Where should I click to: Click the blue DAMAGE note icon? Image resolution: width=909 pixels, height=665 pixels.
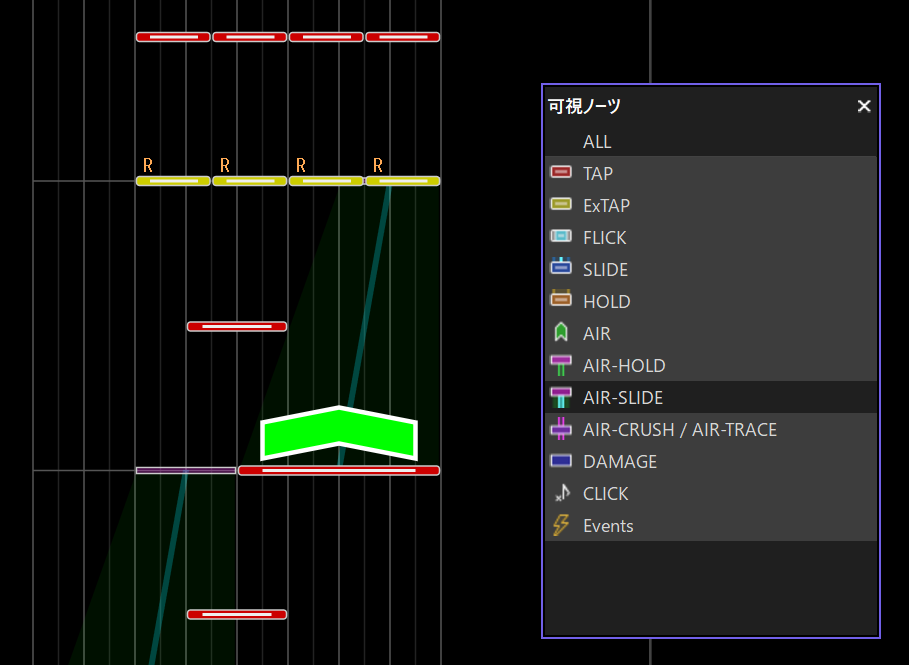tap(561, 461)
